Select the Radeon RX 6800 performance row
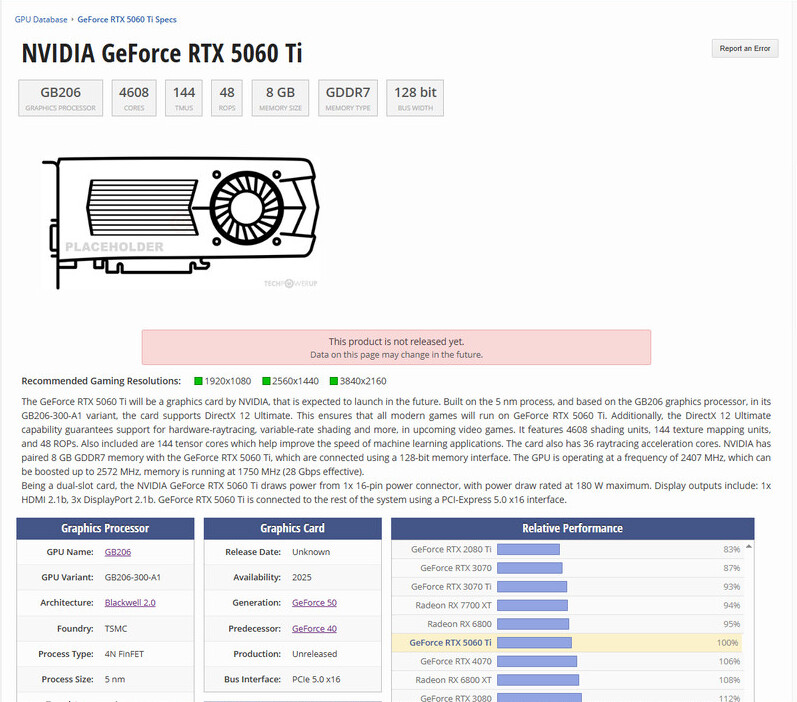Screen dimensions: 797x702 567,624
